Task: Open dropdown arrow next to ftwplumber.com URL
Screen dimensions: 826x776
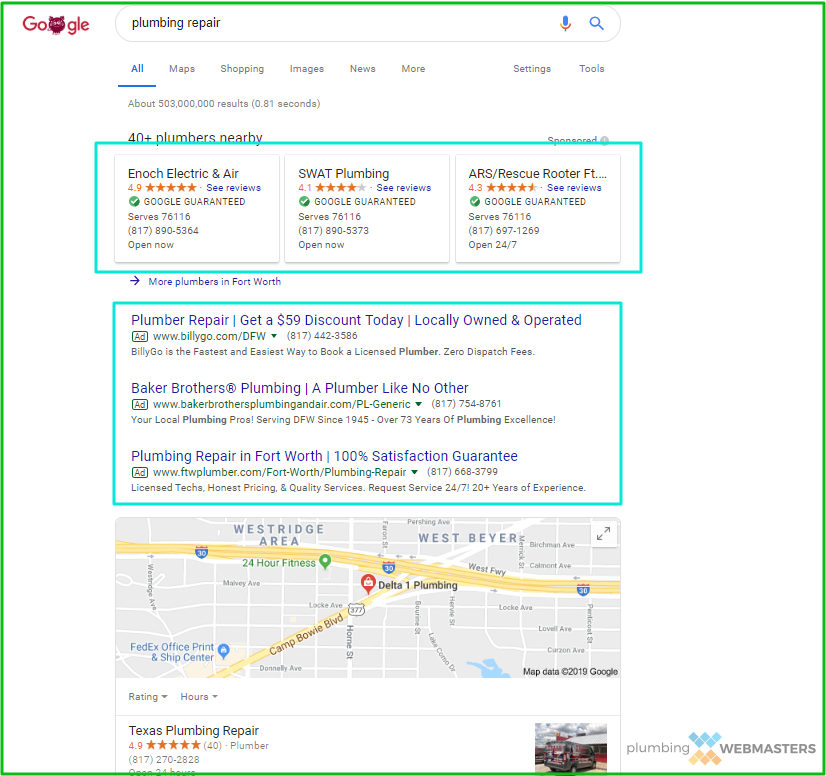Action: (x=414, y=472)
